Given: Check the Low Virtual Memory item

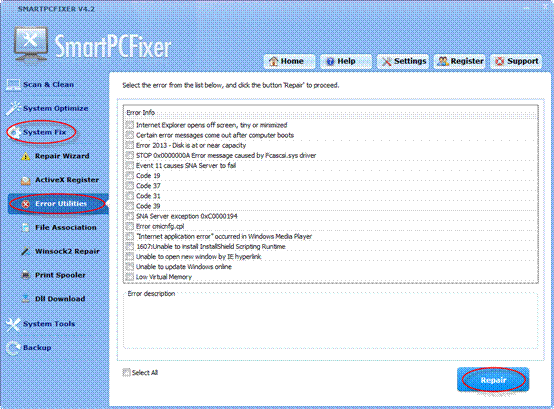Looking at the screenshot, I should click(x=130, y=277).
